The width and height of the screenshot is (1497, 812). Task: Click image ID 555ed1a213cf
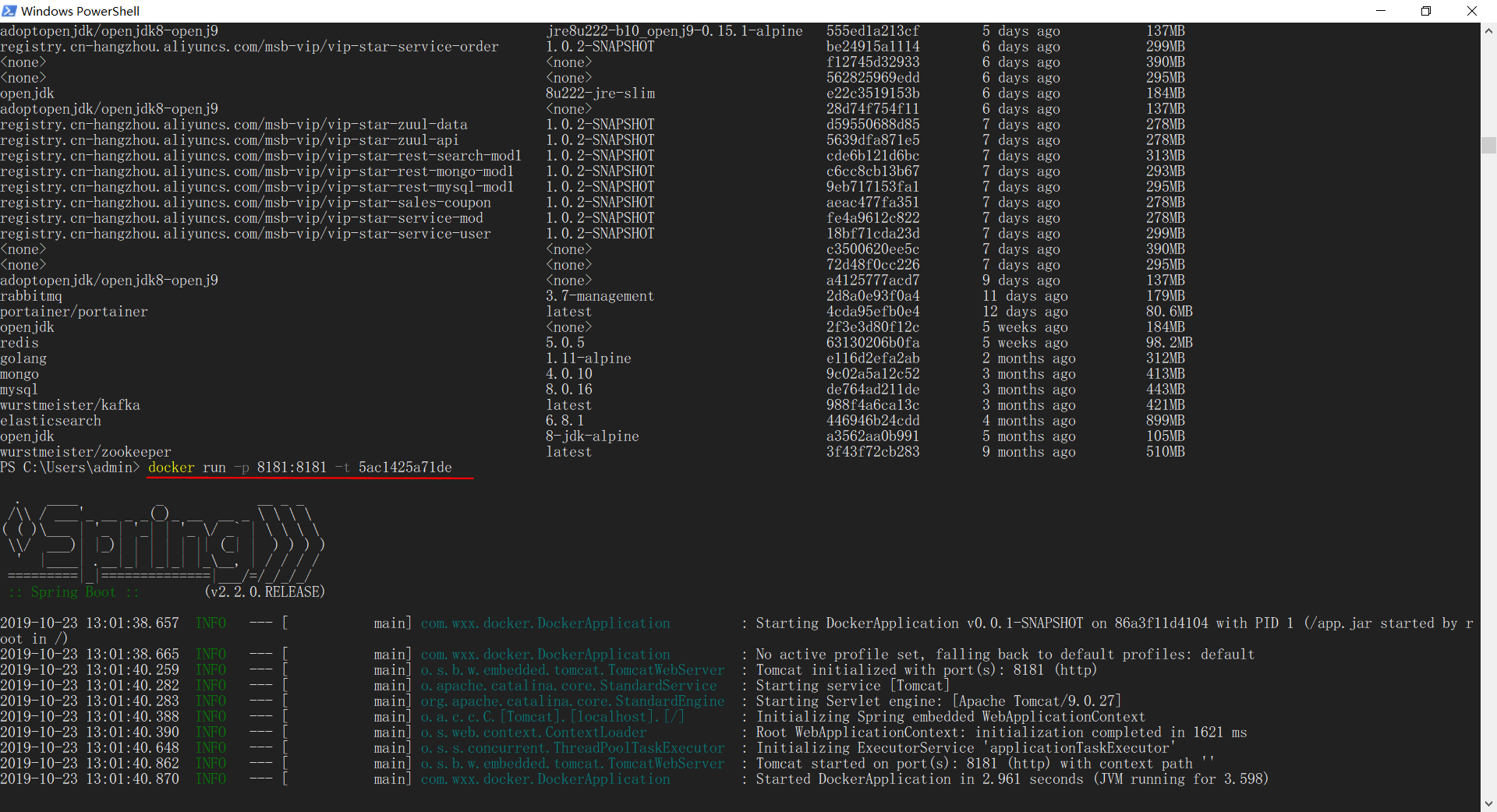coord(873,31)
